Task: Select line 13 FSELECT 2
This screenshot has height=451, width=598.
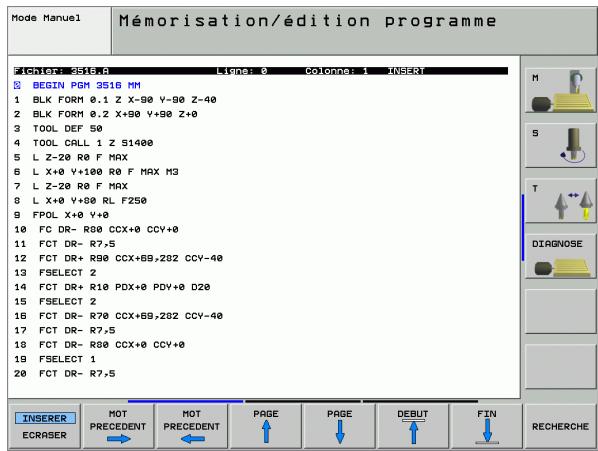Action: click(x=55, y=273)
